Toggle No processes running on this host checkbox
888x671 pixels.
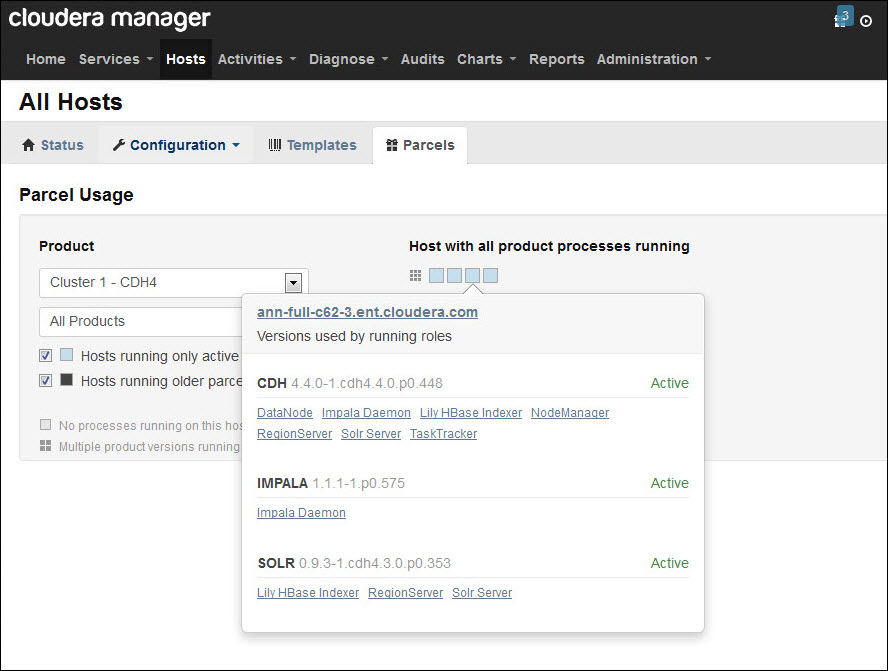click(45, 425)
